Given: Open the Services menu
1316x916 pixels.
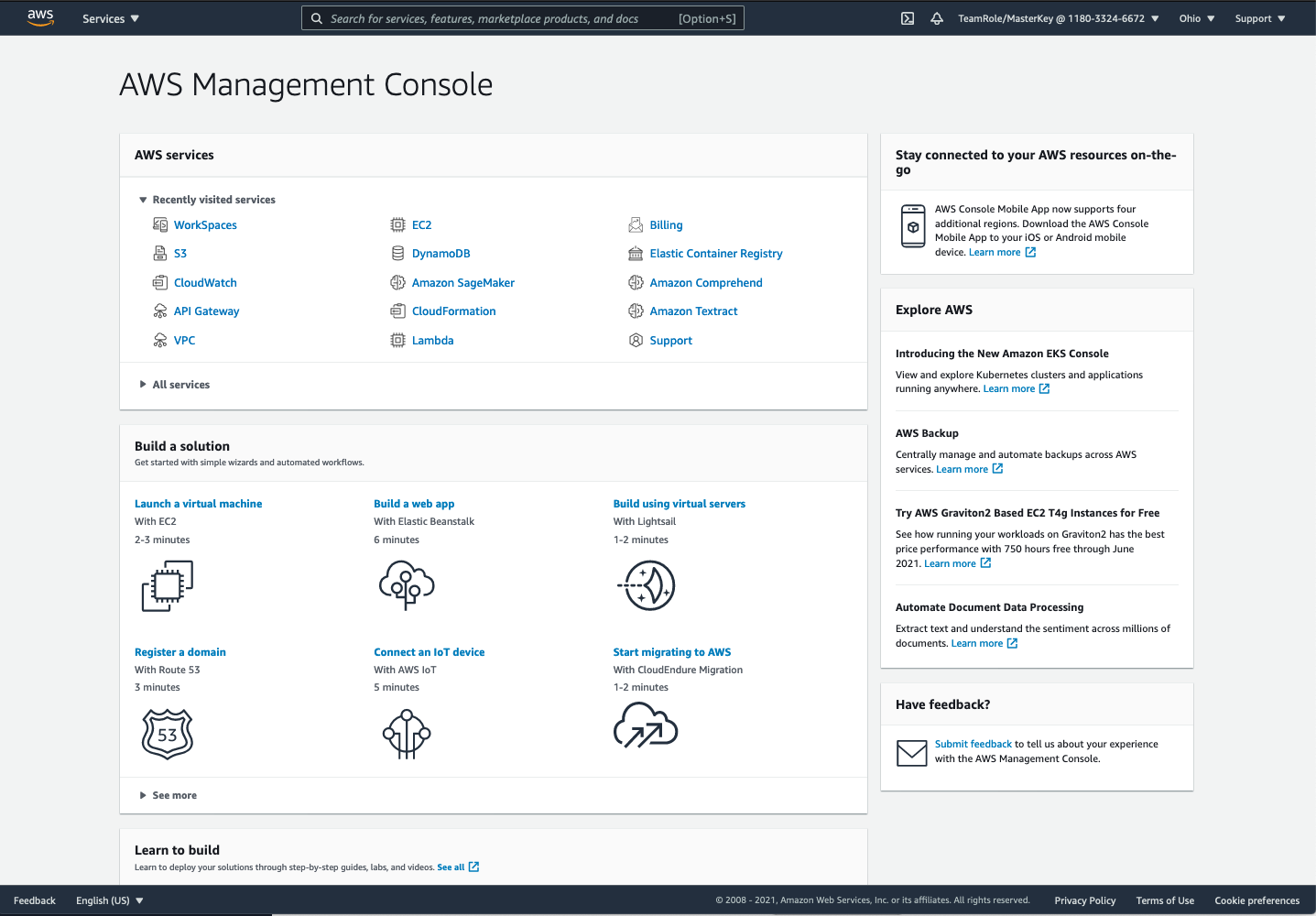Looking at the screenshot, I should pyautogui.click(x=111, y=18).
